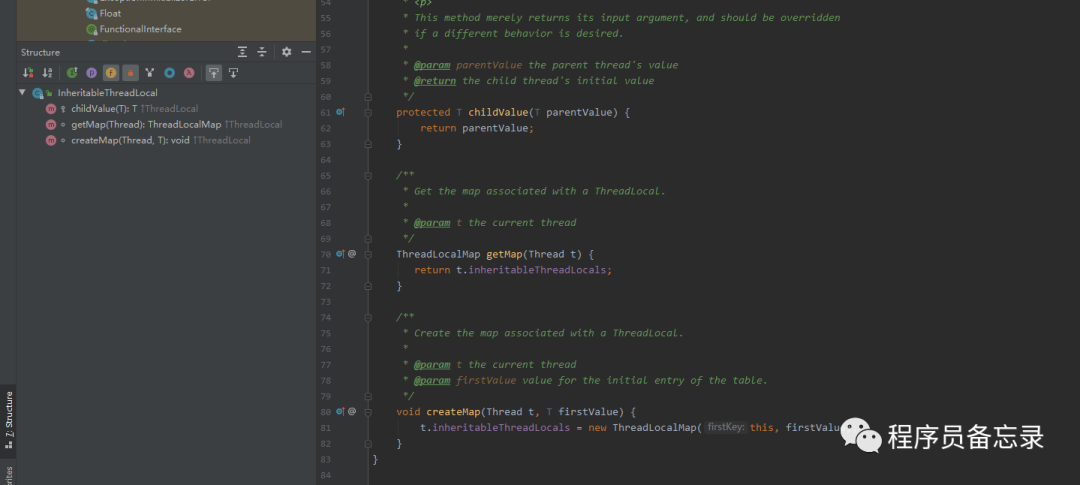This screenshot has width=1080, height=485.
Task: Click the class icon of InheritableThreadLocal
Action: click(38, 92)
